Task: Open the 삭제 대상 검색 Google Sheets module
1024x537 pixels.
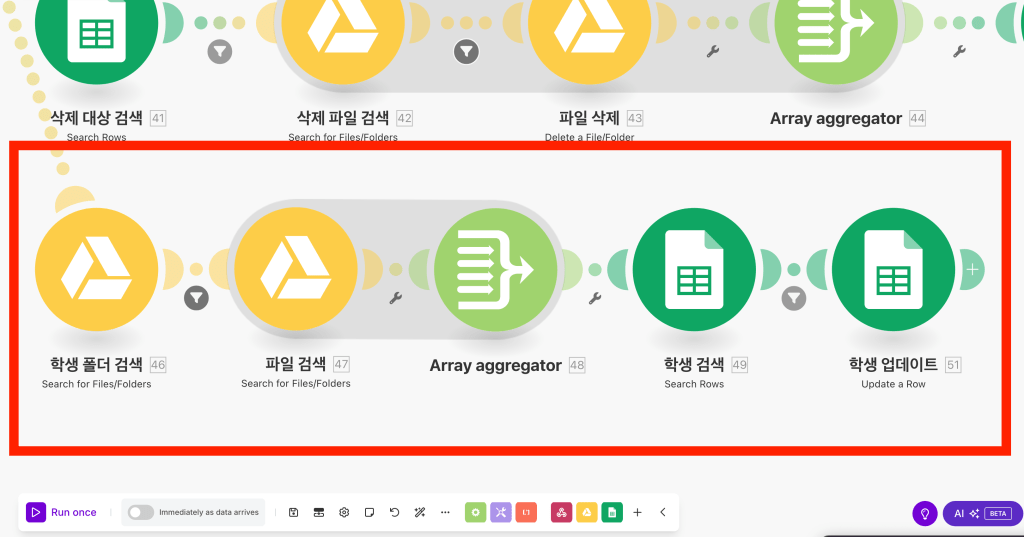Action: point(97,26)
